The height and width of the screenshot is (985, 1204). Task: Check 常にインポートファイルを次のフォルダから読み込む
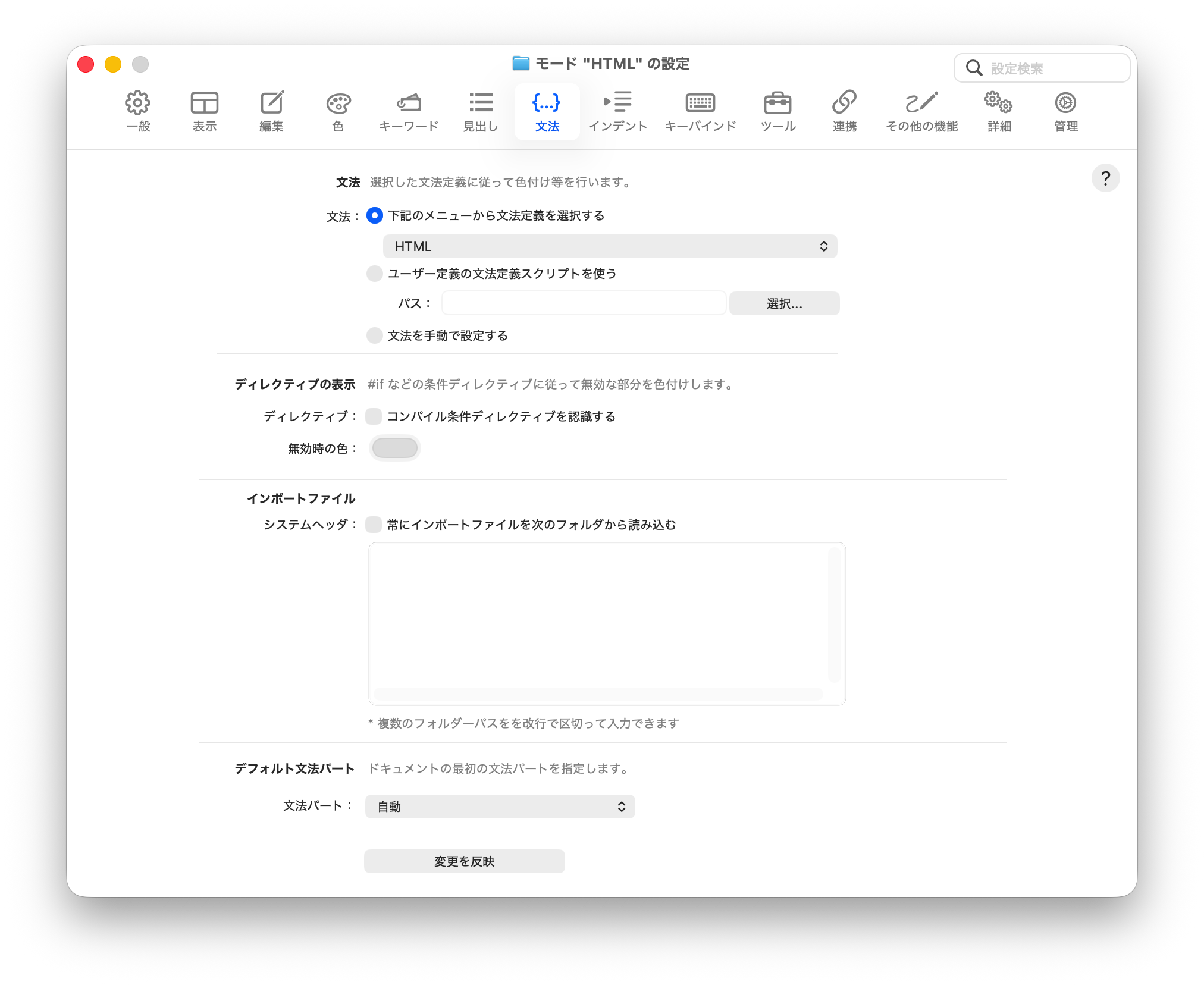[x=374, y=525]
